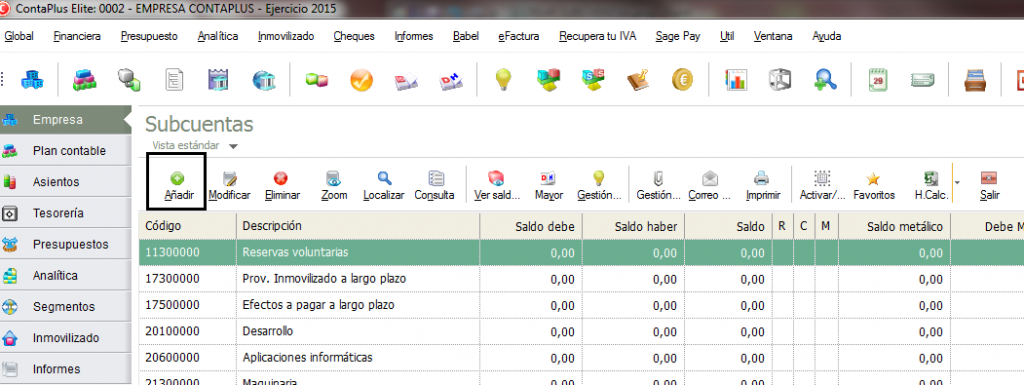This screenshot has width=1024, height=385.
Task: Open the eFactura menu
Action: click(519, 37)
